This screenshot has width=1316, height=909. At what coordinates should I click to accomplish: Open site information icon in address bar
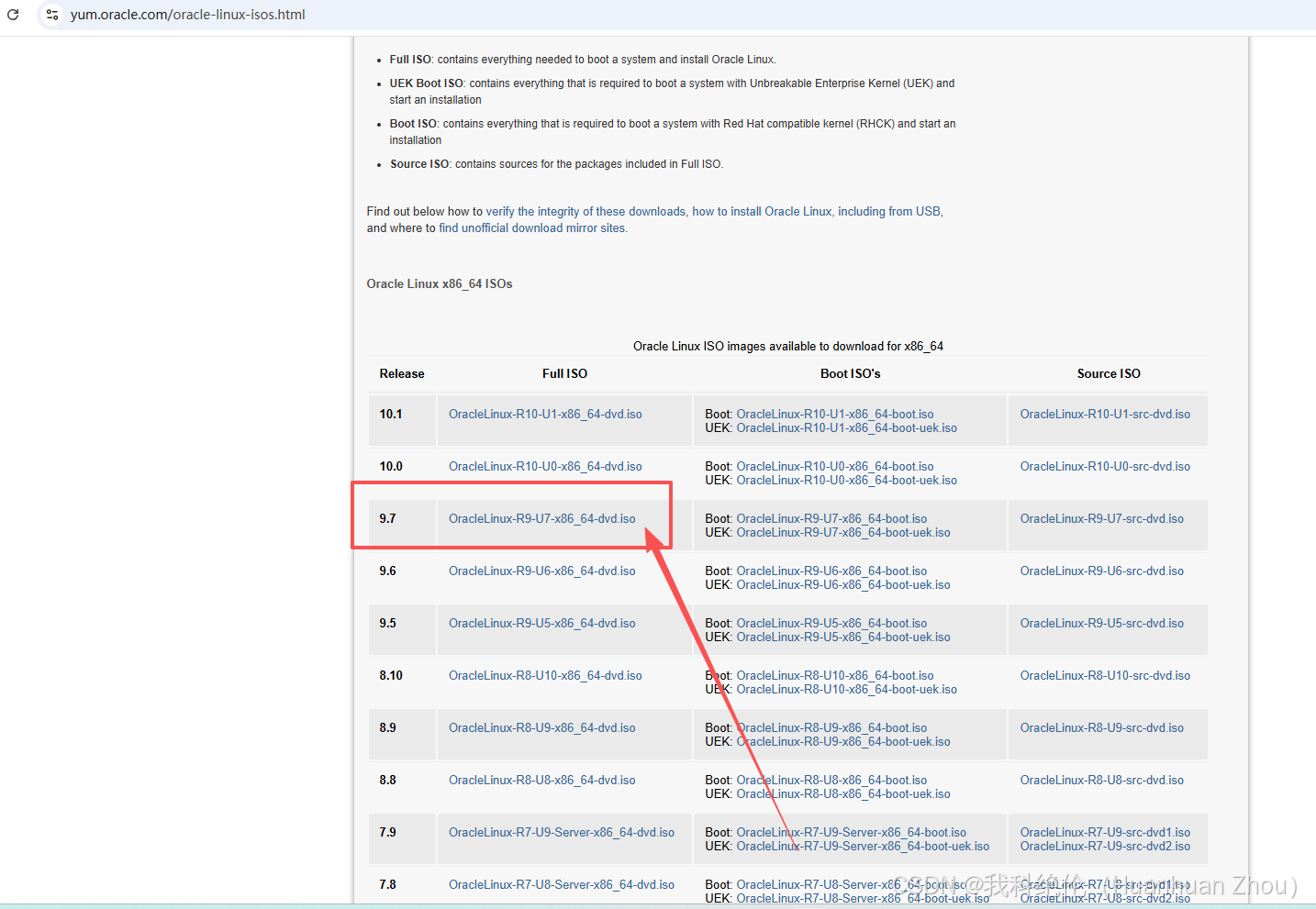(x=52, y=15)
